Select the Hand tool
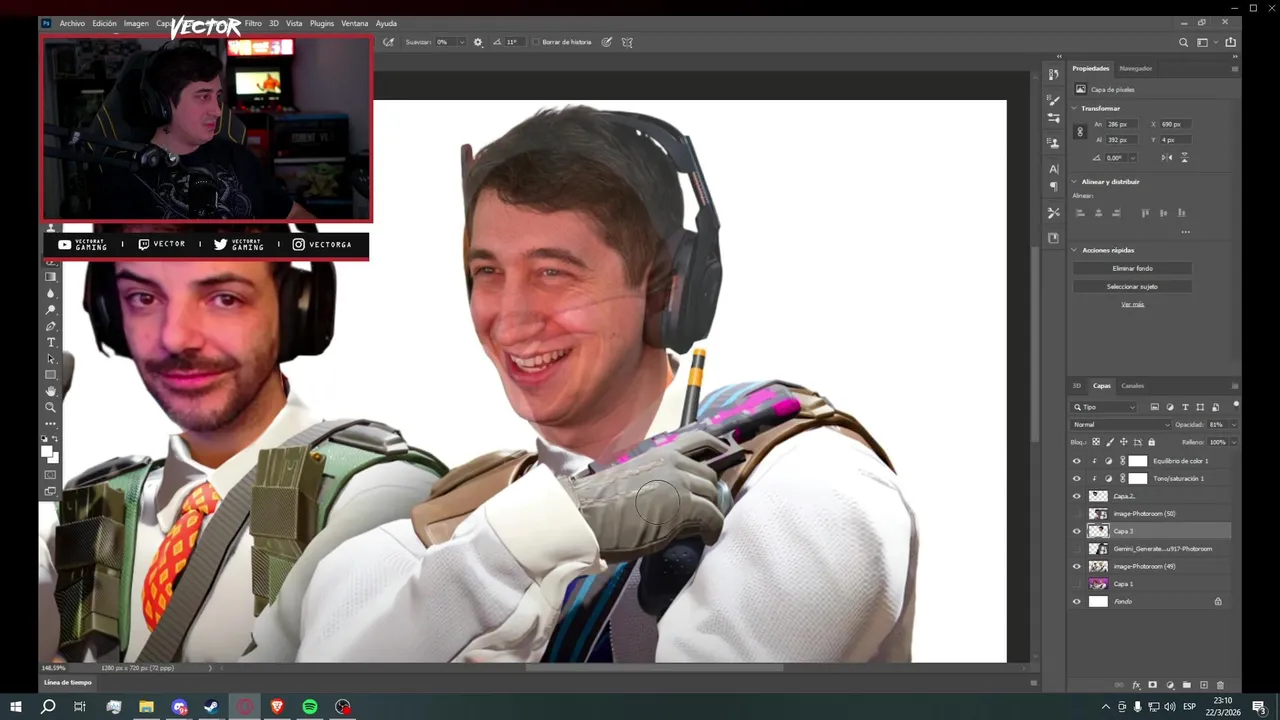This screenshot has width=1280, height=720. click(x=51, y=391)
